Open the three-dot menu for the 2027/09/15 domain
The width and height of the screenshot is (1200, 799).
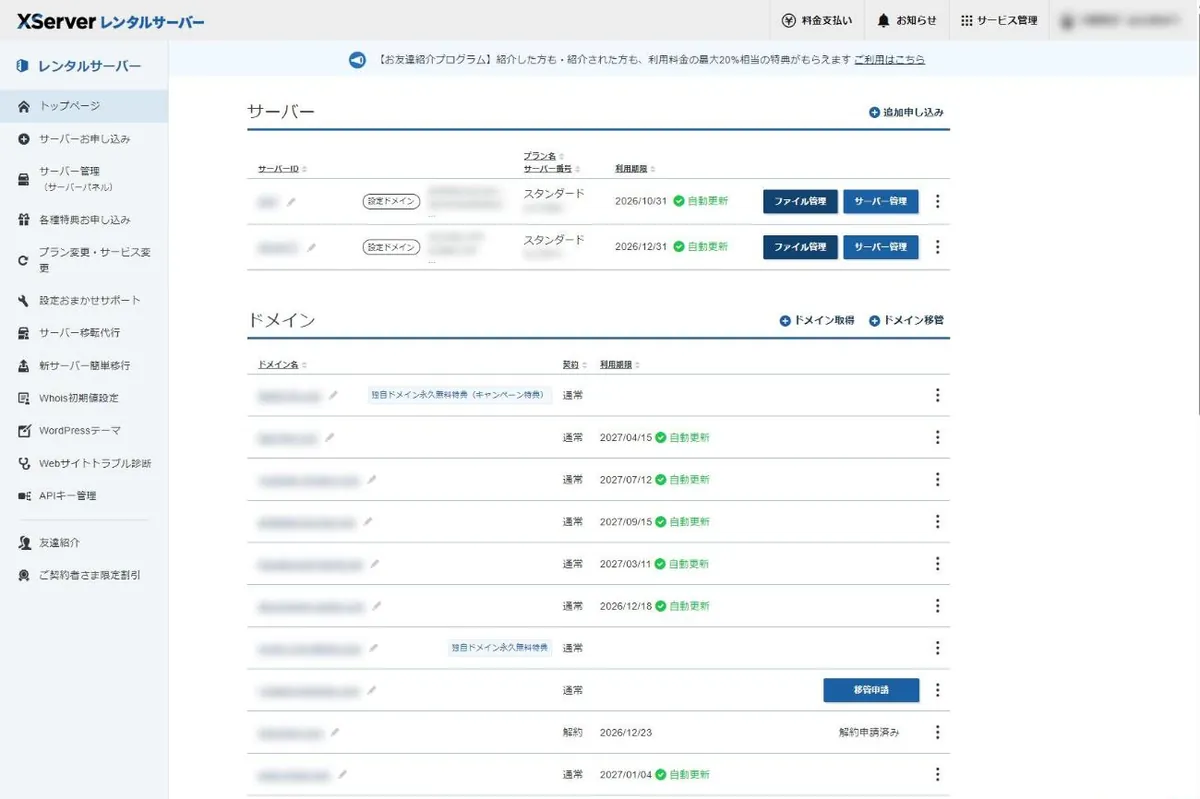pyautogui.click(x=937, y=521)
